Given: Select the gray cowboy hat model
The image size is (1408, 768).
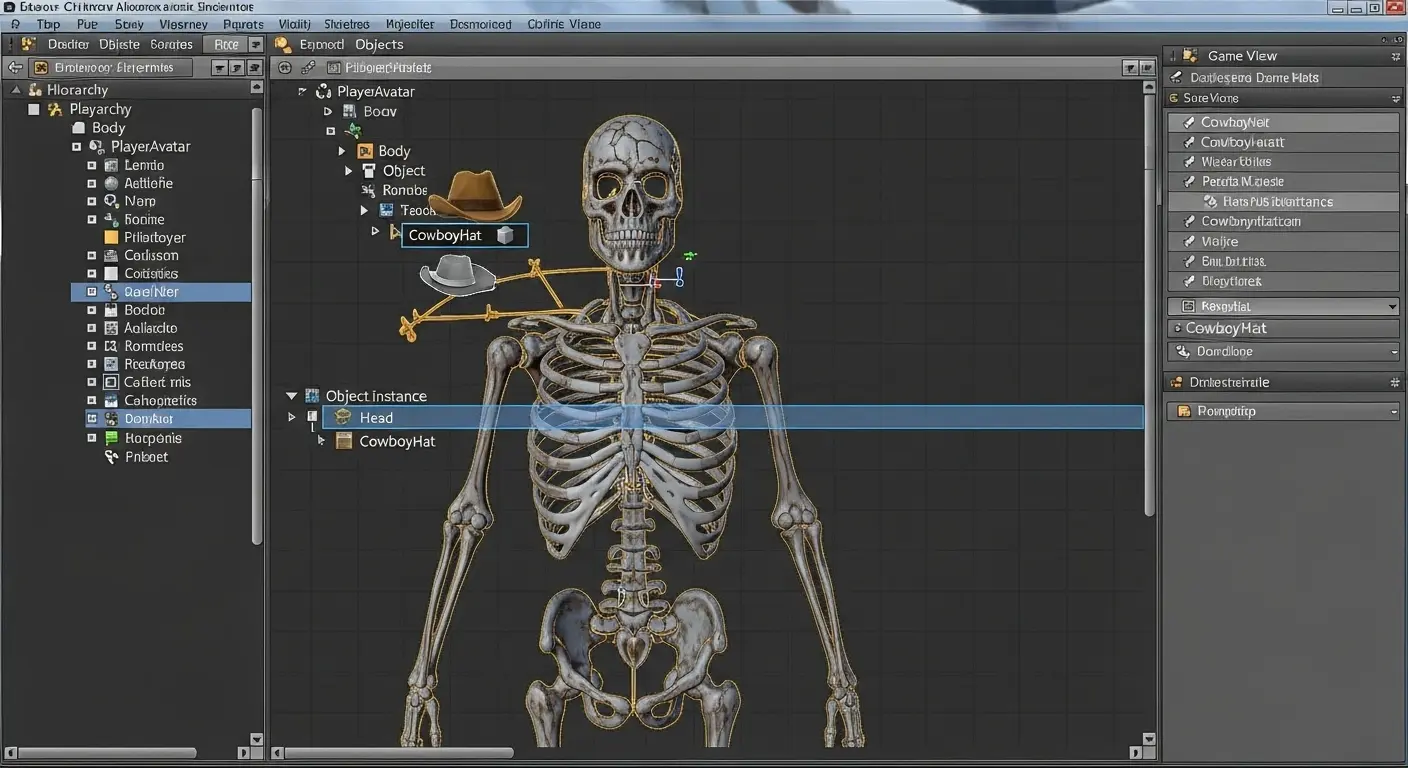Looking at the screenshot, I should coord(457,273).
